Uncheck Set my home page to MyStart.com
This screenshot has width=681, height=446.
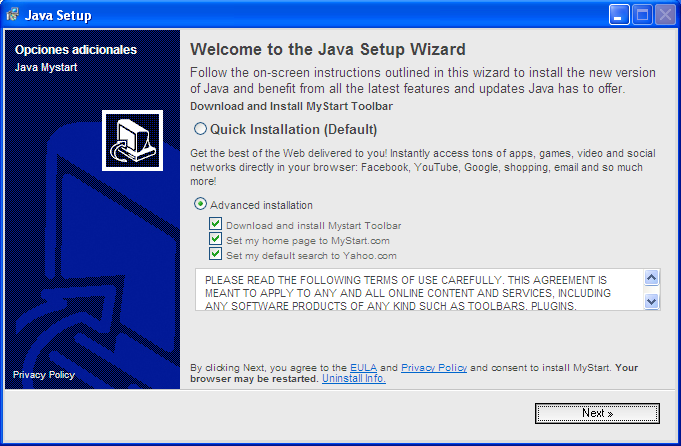pyautogui.click(x=215, y=239)
